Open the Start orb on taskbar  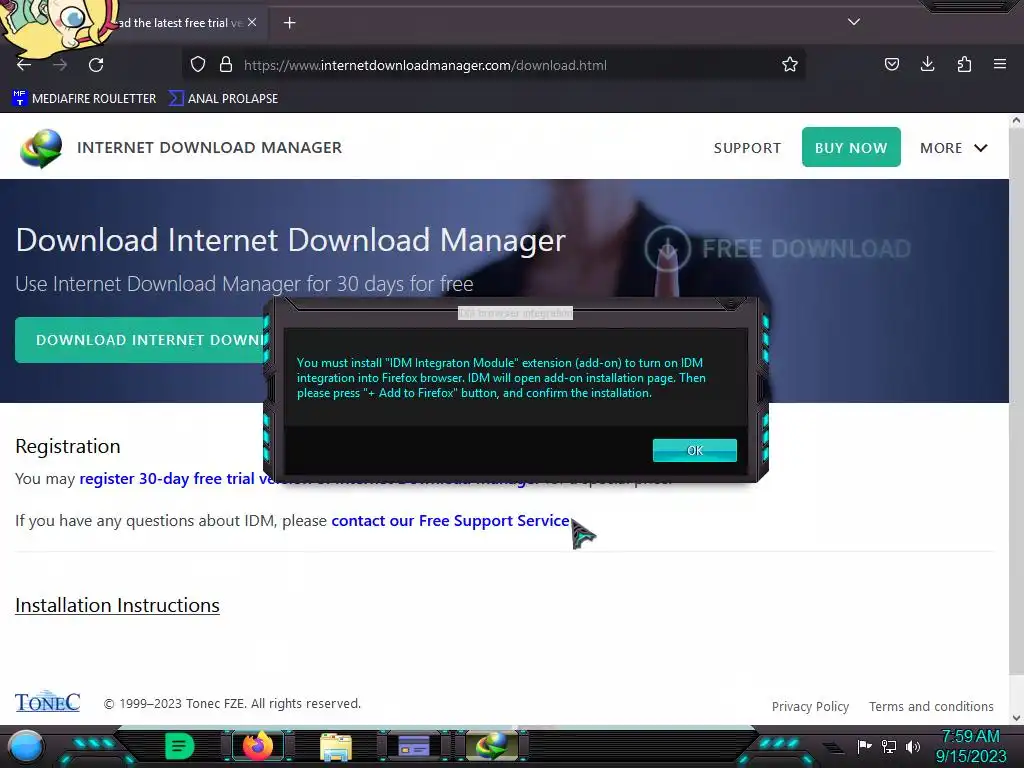click(x=26, y=746)
